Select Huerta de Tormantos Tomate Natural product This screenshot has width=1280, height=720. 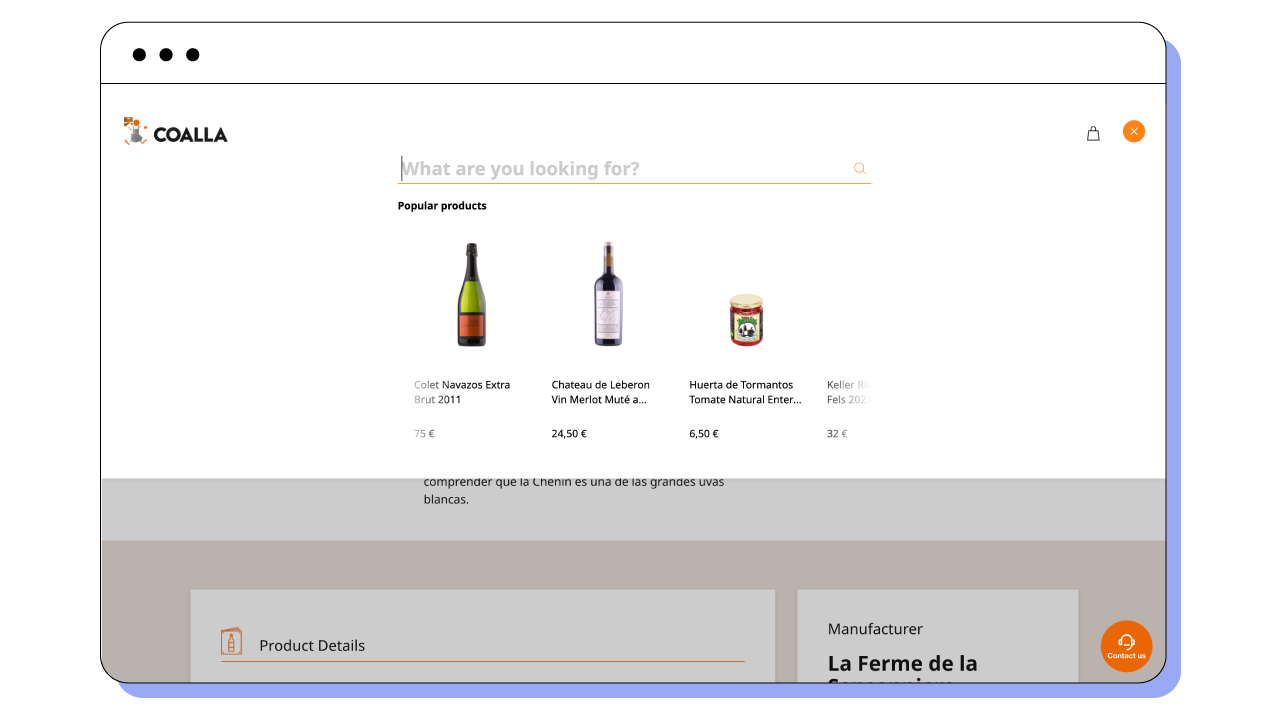tap(743, 392)
